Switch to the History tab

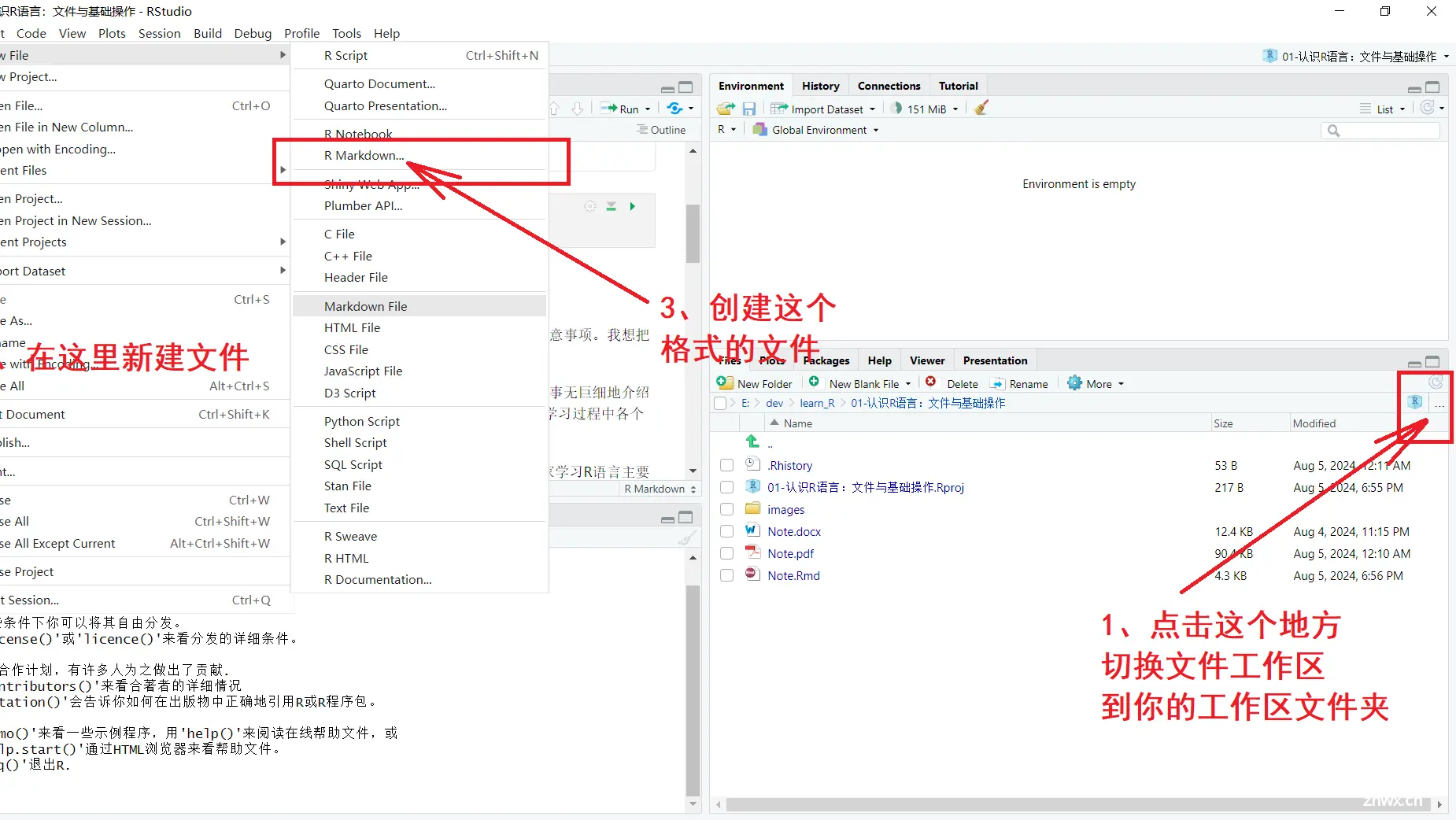tap(820, 86)
